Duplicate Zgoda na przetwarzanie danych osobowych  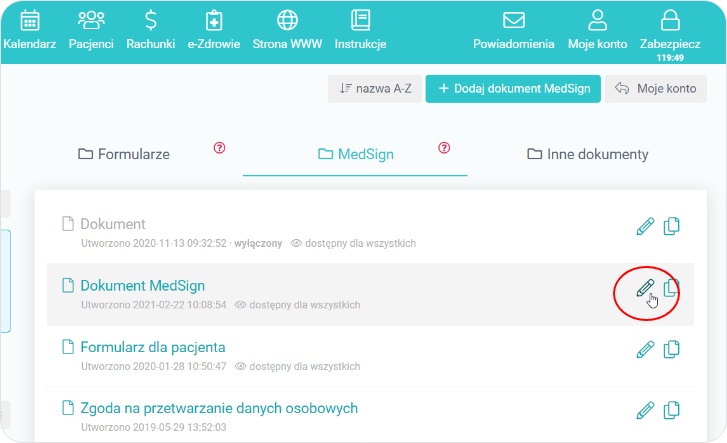(671, 411)
